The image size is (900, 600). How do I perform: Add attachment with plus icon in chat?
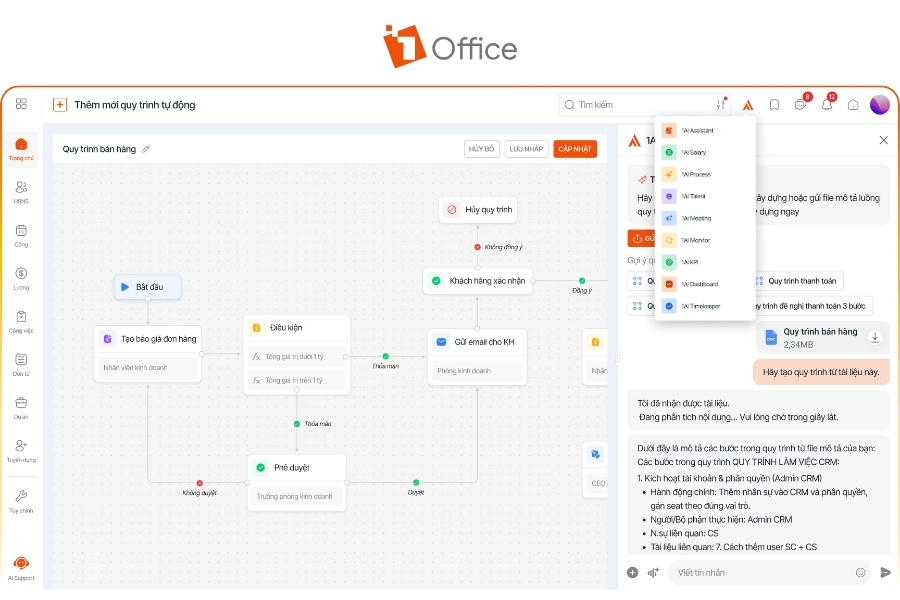point(633,572)
